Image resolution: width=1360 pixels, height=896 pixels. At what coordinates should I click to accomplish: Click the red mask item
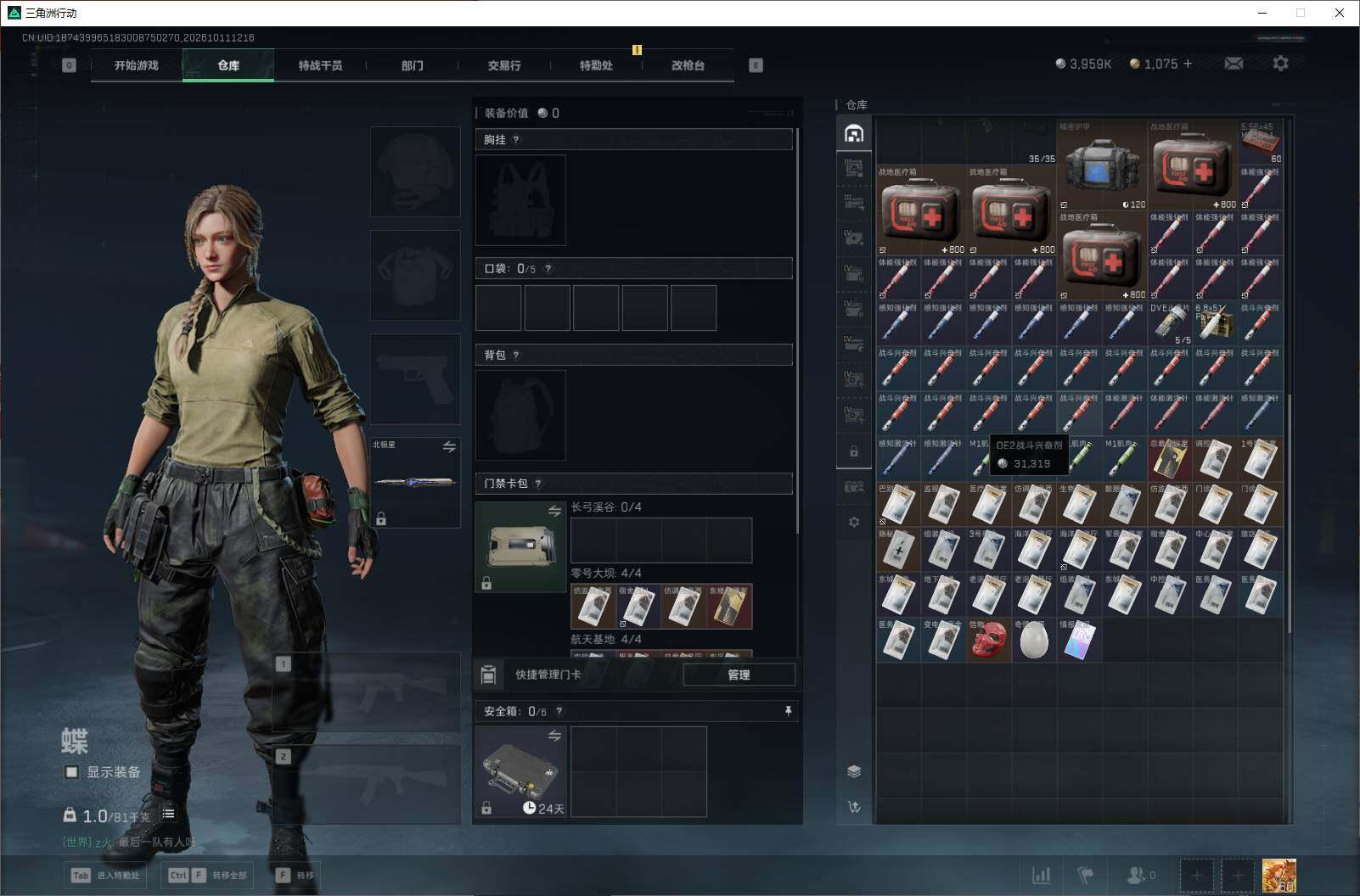[x=989, y=640]
